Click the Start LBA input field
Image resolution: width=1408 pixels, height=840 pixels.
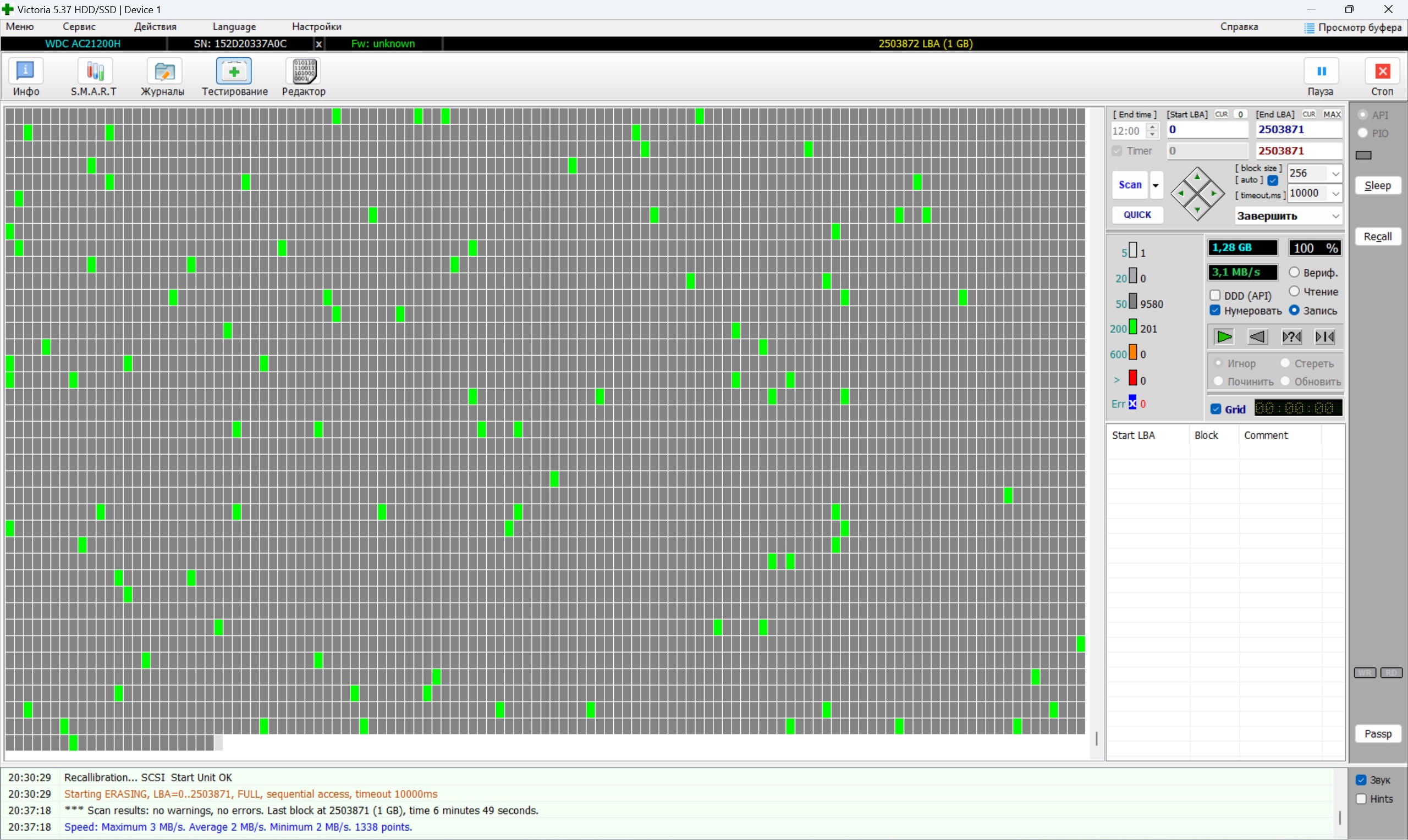1207,130
